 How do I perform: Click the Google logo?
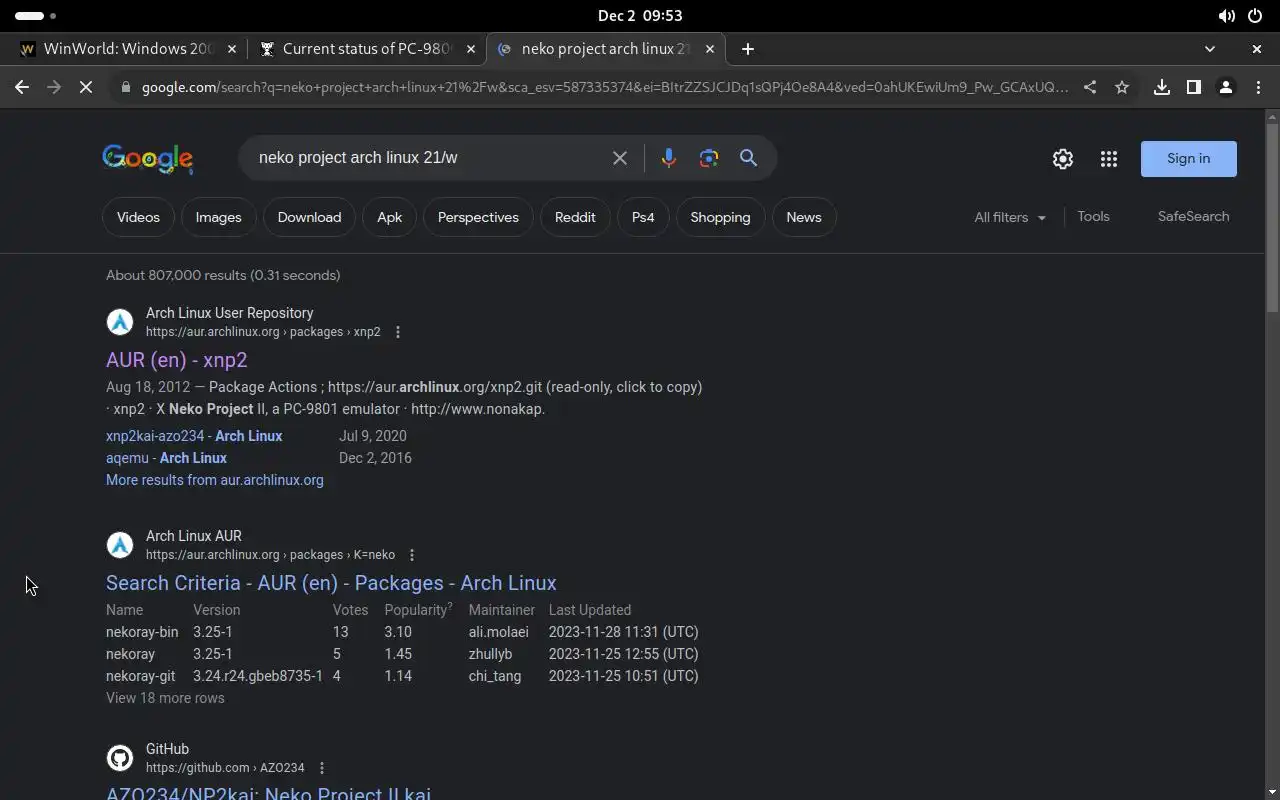pos(147,158)
